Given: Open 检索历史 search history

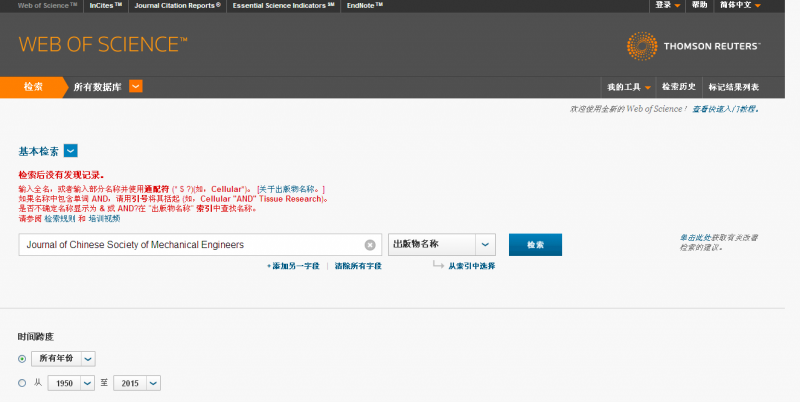Looking at the screenshot, I should (x=679, y=87).
